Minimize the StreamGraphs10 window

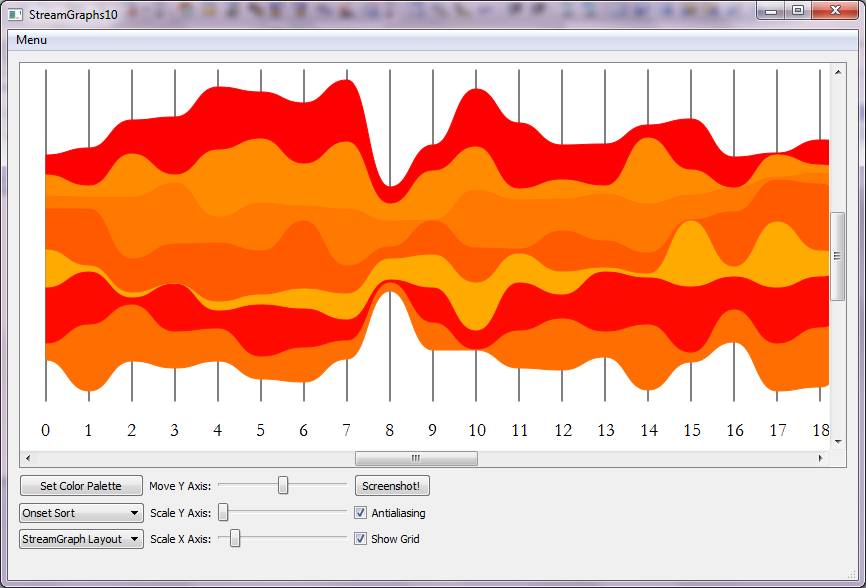coord(771,11)
